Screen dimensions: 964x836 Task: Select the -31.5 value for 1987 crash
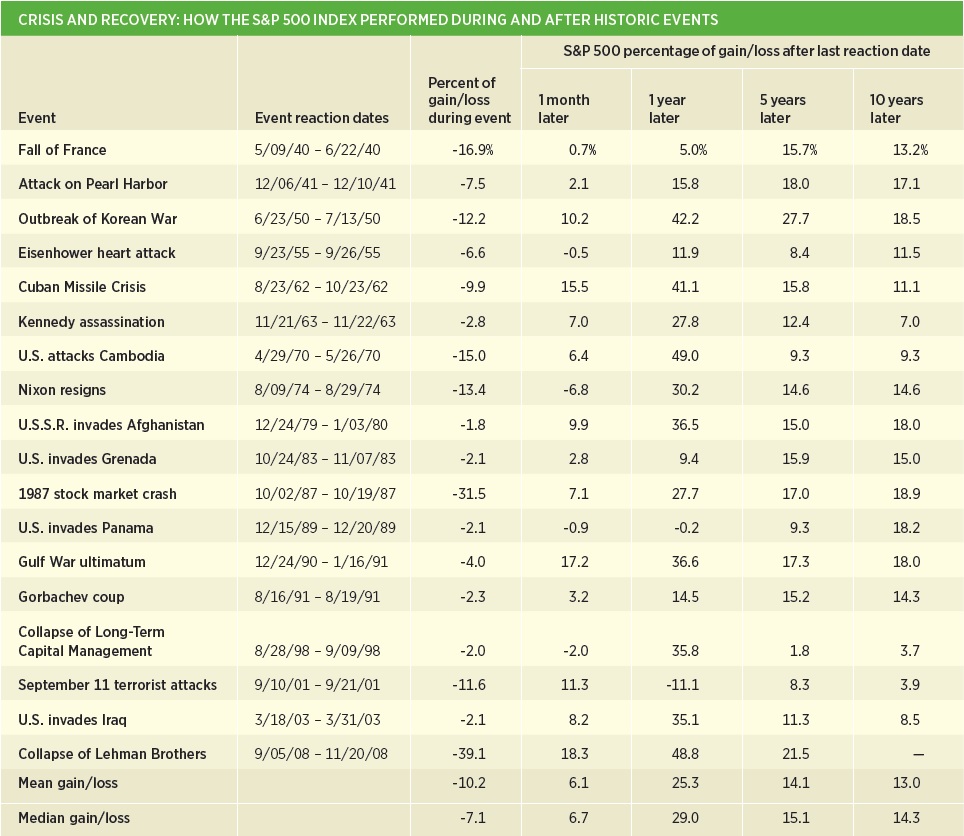[x=469, y=494]
